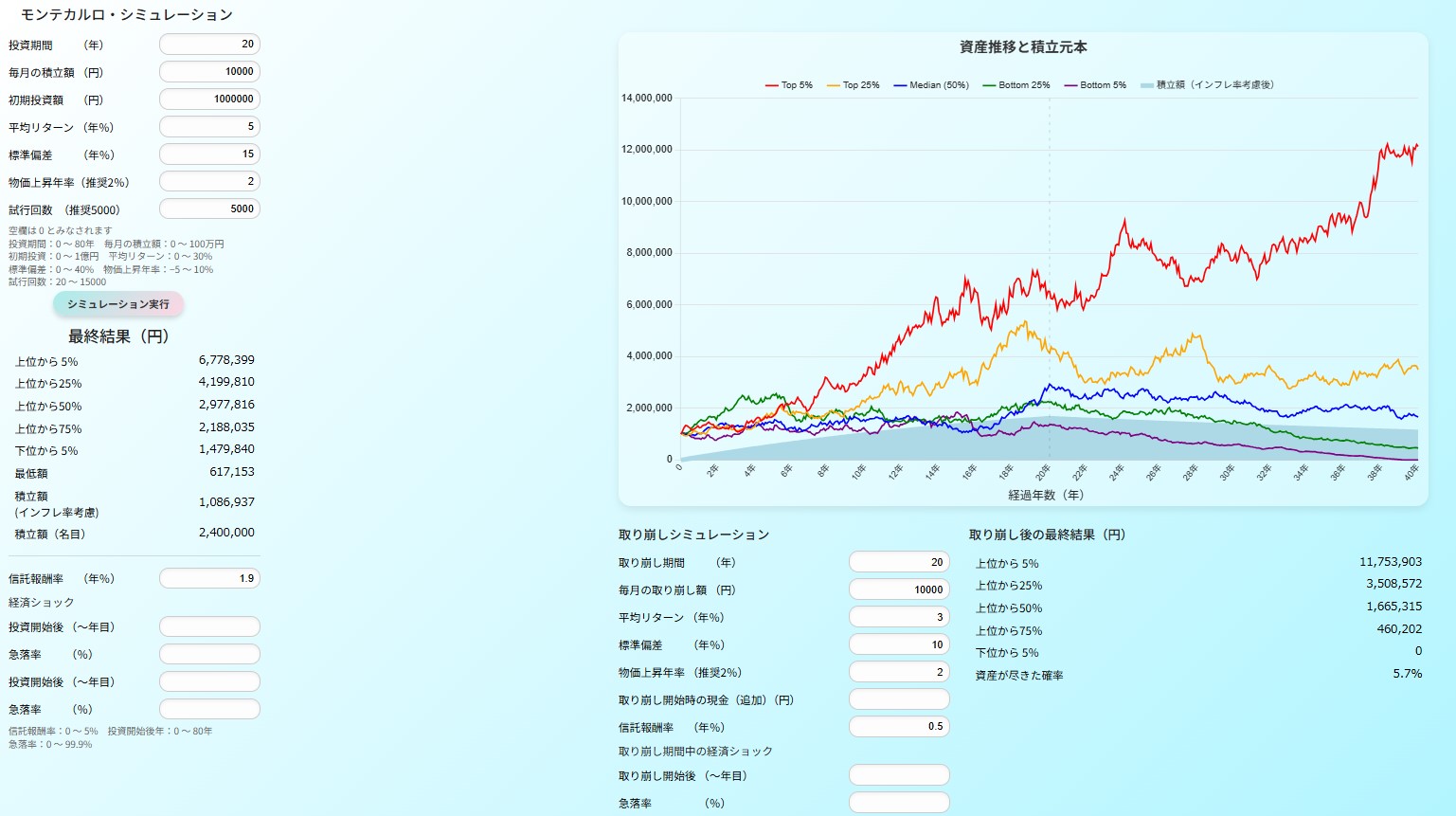Click the 標準偏差 field showing 15
Image resolution: width=1456 pixels, height=816 pixels.
(209, 154)
